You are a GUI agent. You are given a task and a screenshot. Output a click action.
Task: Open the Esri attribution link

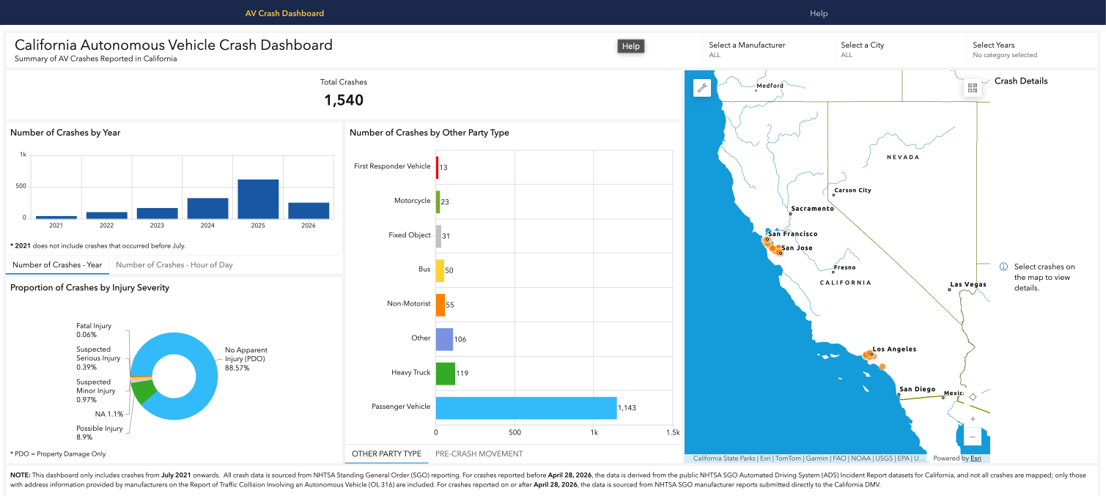[977, 458]
